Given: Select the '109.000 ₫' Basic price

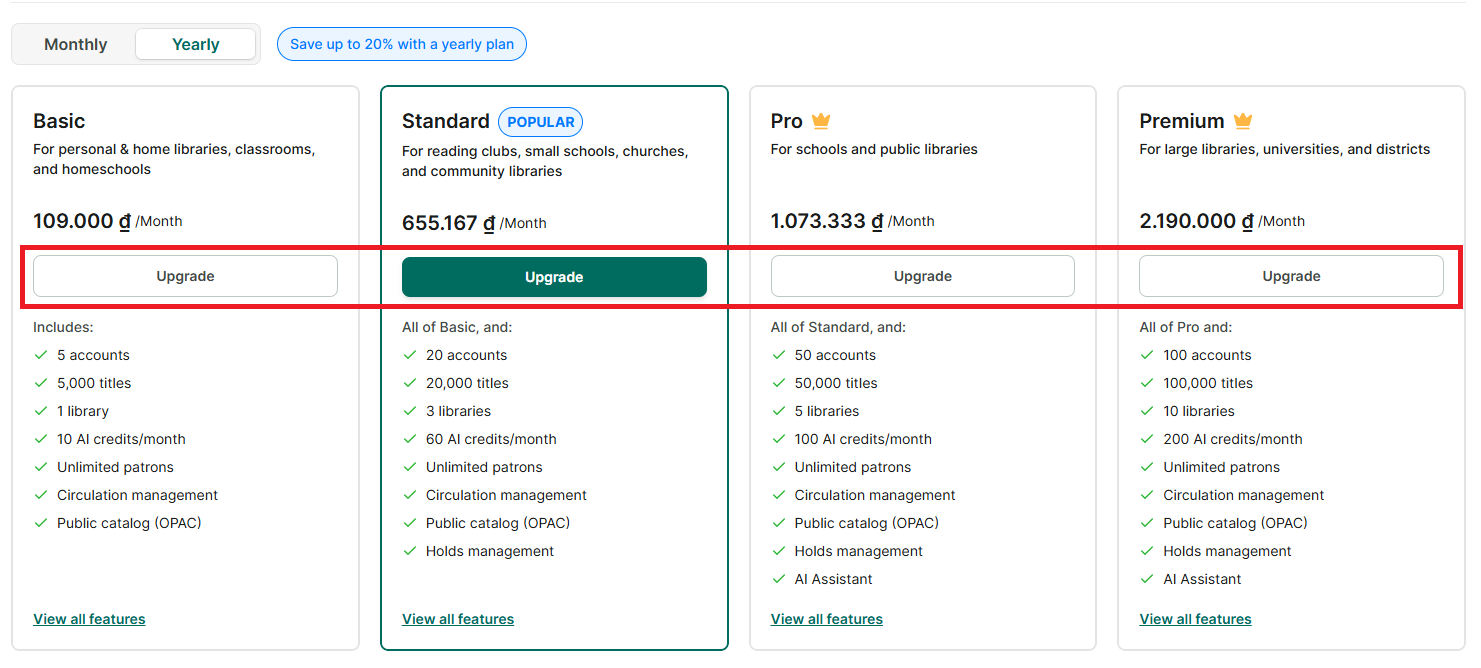Looking at the screenshot, I should tap(82, 221).
